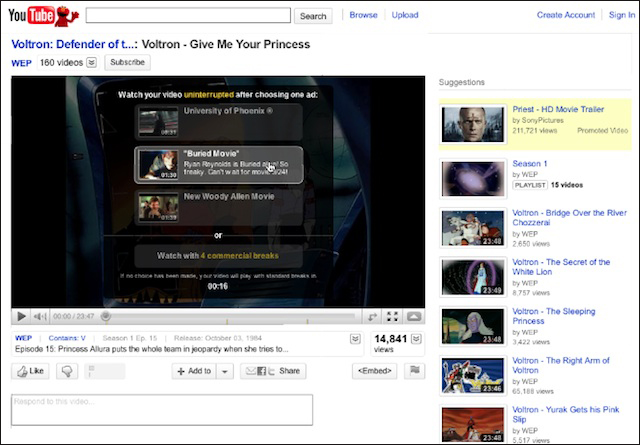Open WEP channel link under the title

(21, 63)
